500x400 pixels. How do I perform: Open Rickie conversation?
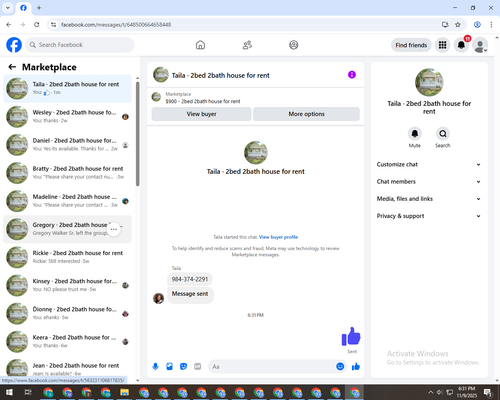[x=67, y=257]
